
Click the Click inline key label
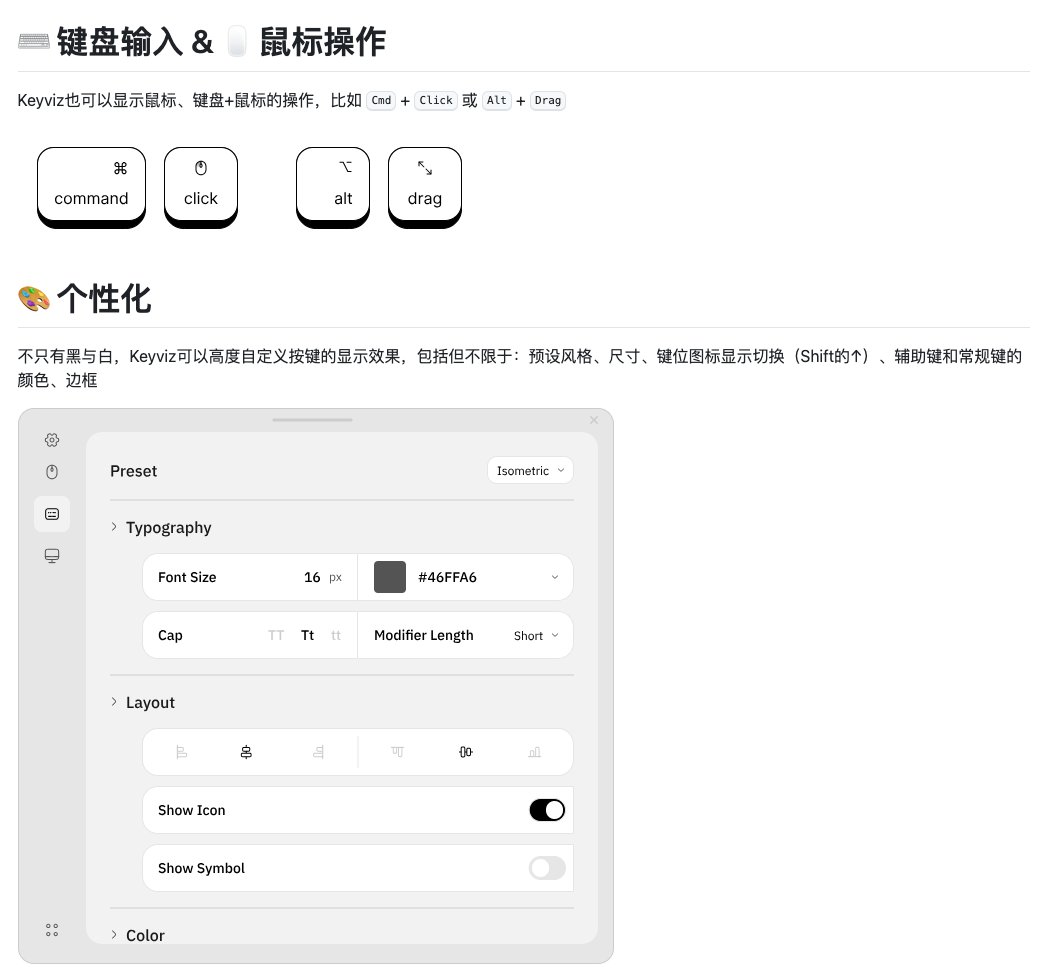(x=436, y=101)
